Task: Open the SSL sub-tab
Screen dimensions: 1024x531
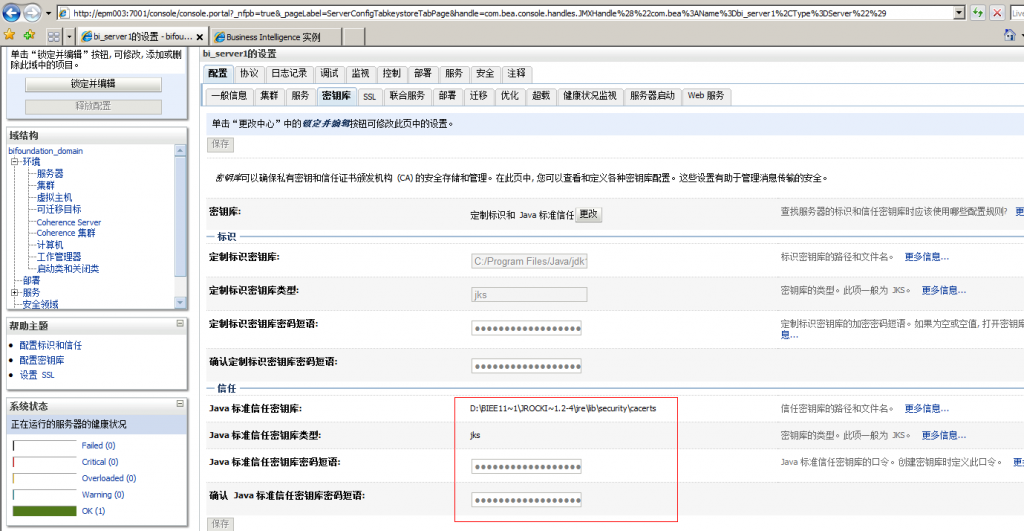Action: click(370, 96)
